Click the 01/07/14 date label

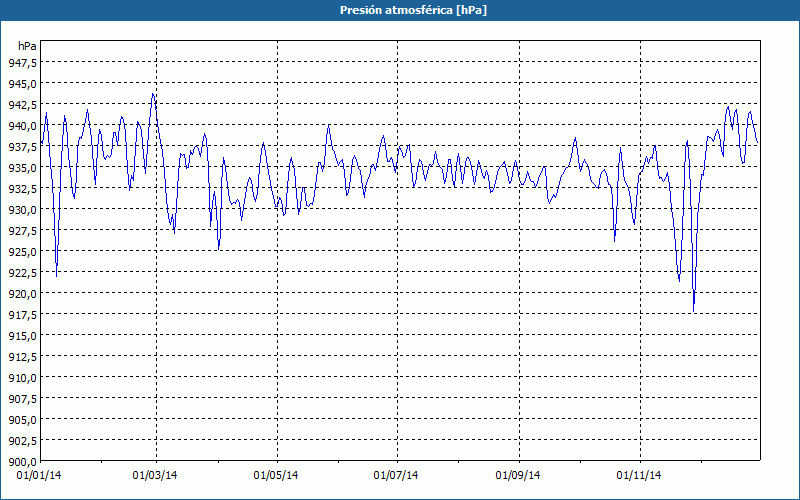tap(396, 475)
